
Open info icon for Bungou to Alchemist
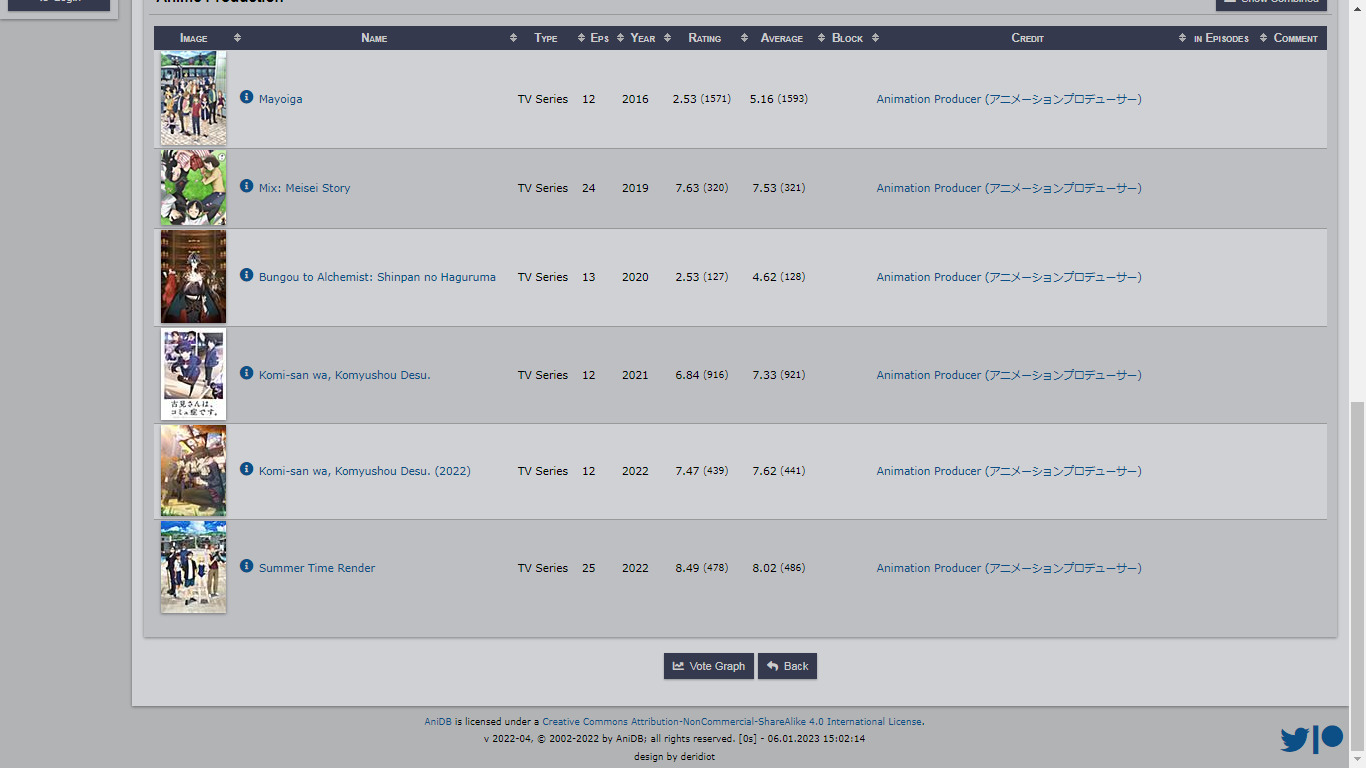(246, 275)
